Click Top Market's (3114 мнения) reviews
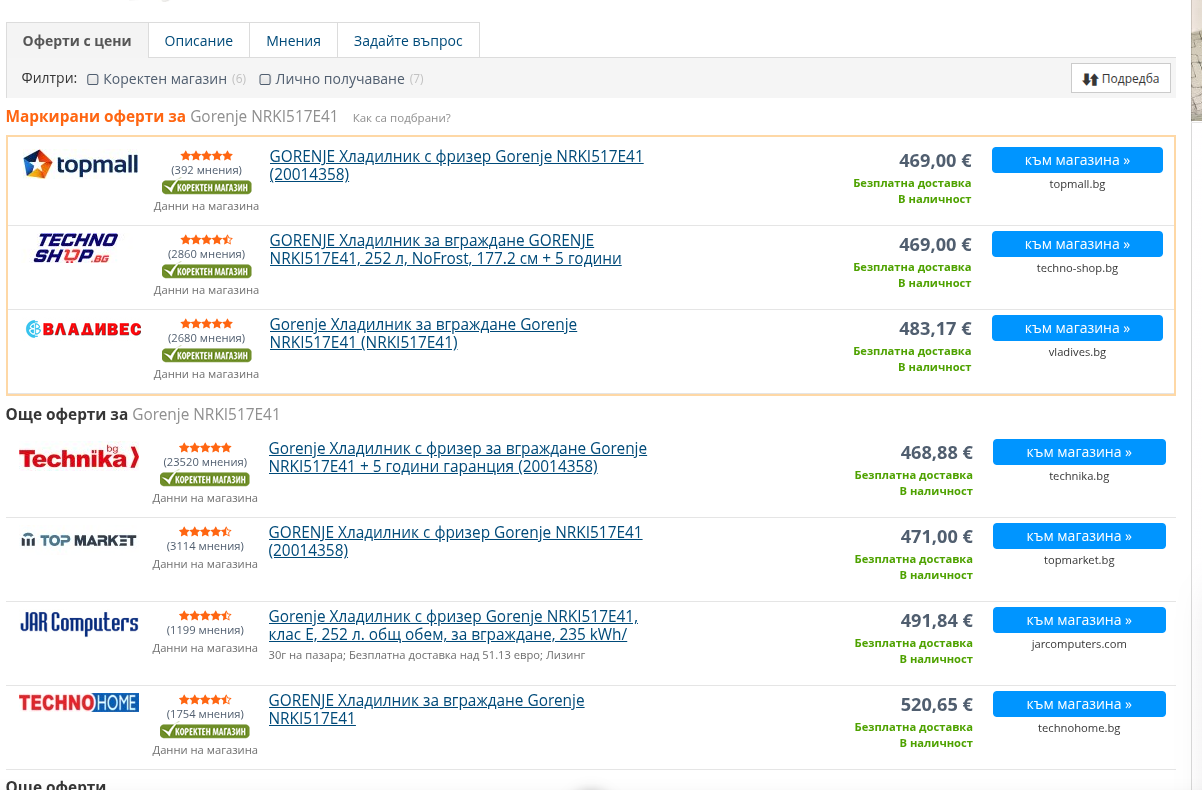Screen dimensions: 1202x790 pos(205,546)
